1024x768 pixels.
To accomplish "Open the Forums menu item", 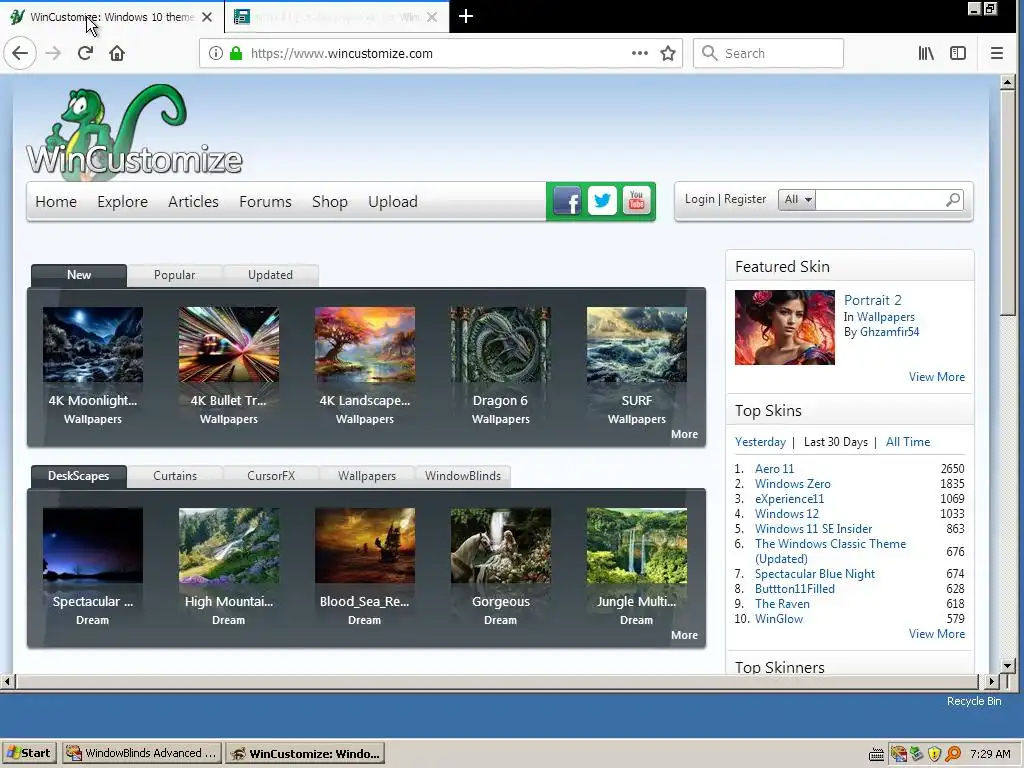I will pos(265,202).
